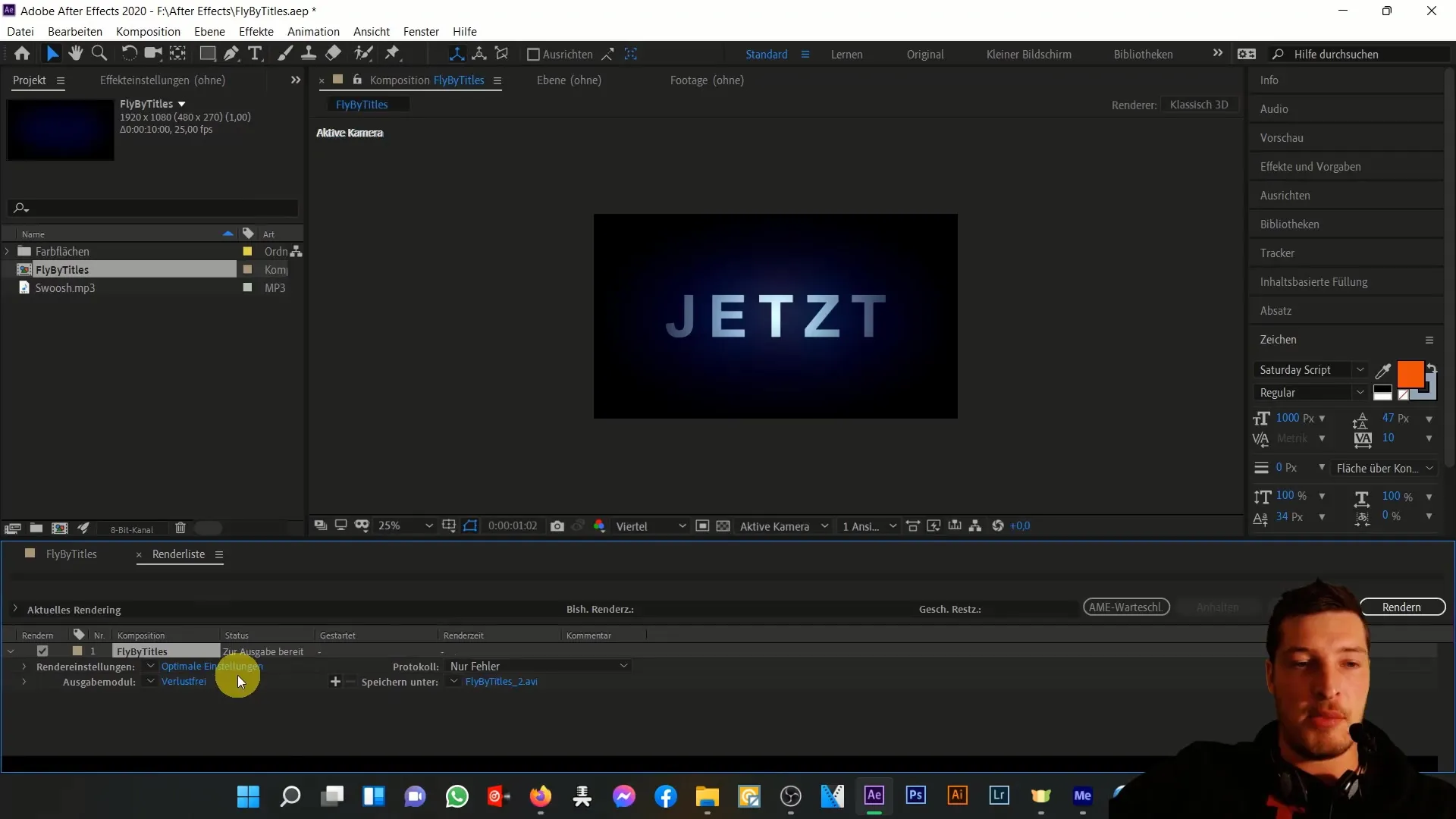Toggle fast previews button

coord(934,526)
